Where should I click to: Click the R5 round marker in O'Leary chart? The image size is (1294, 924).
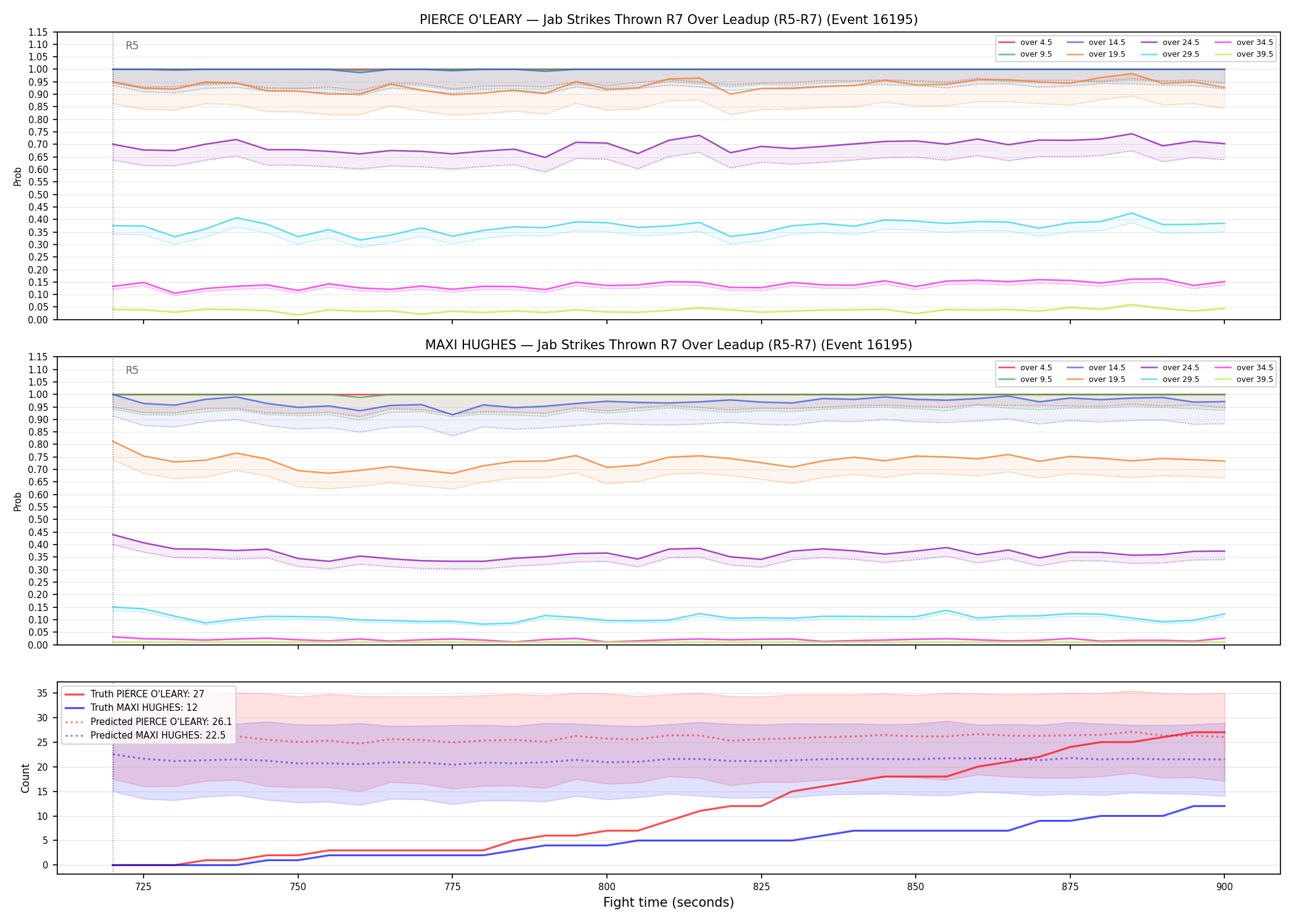tap(132, 46)
